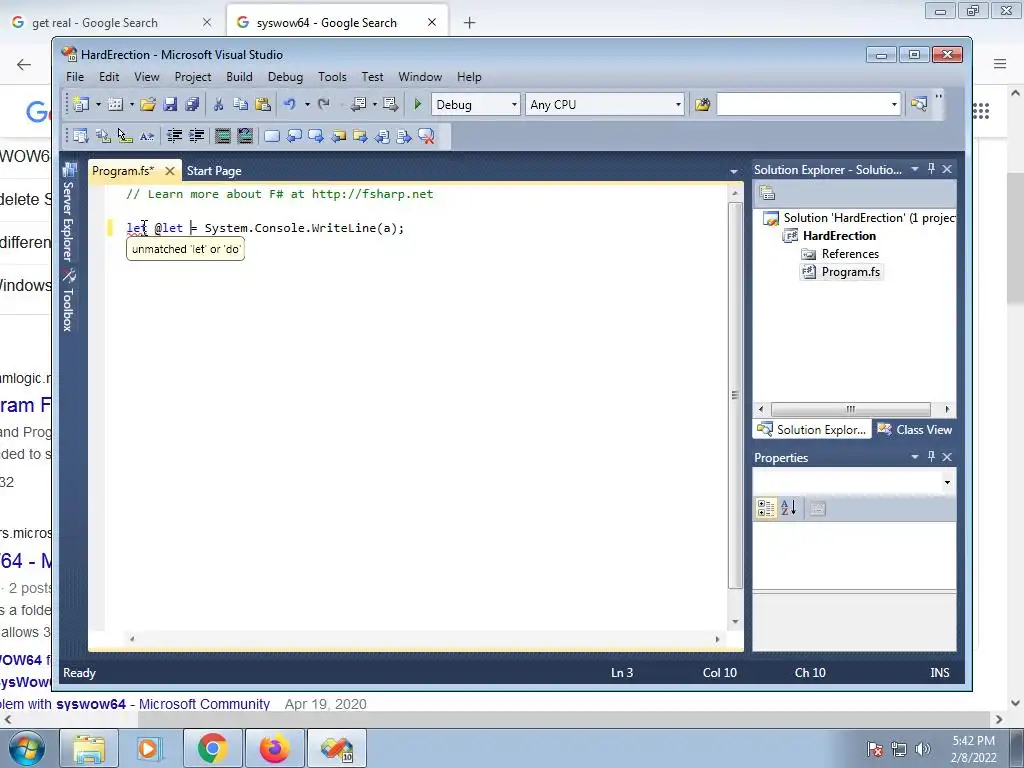Select the Solution 'HardErection' root node
The height and width of the screenshot is (768, 1024).
pos(869,217)
